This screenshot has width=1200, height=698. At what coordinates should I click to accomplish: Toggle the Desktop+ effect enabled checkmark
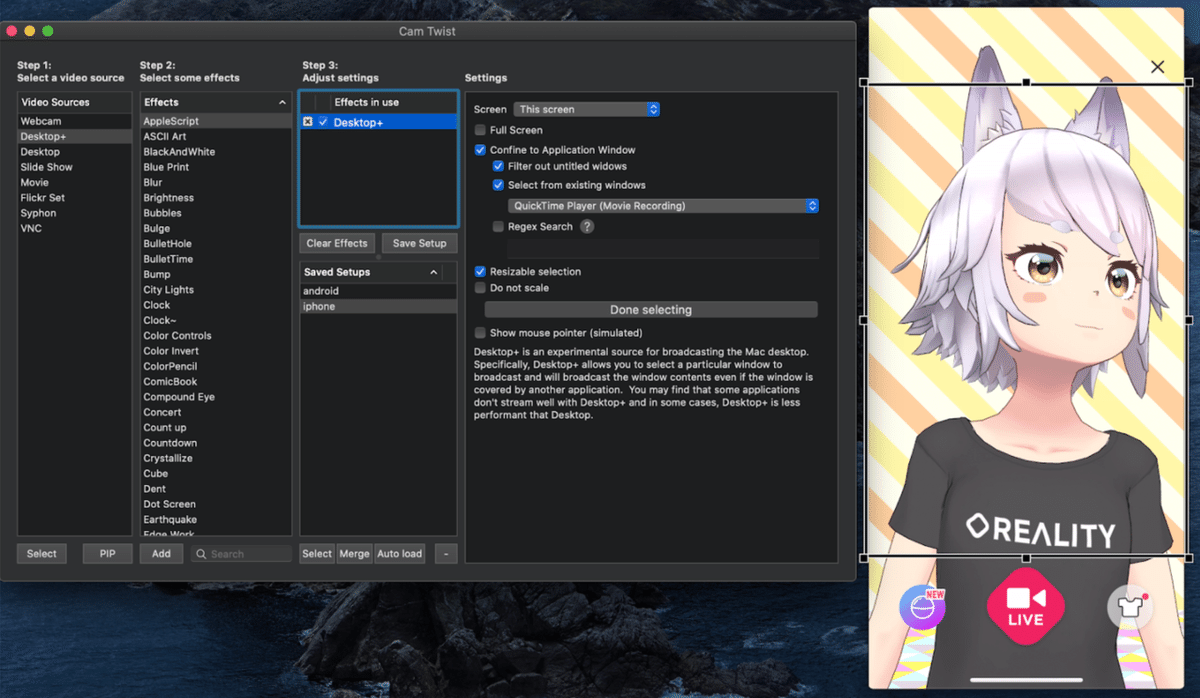pyautogui.click(x=323, y=122)
